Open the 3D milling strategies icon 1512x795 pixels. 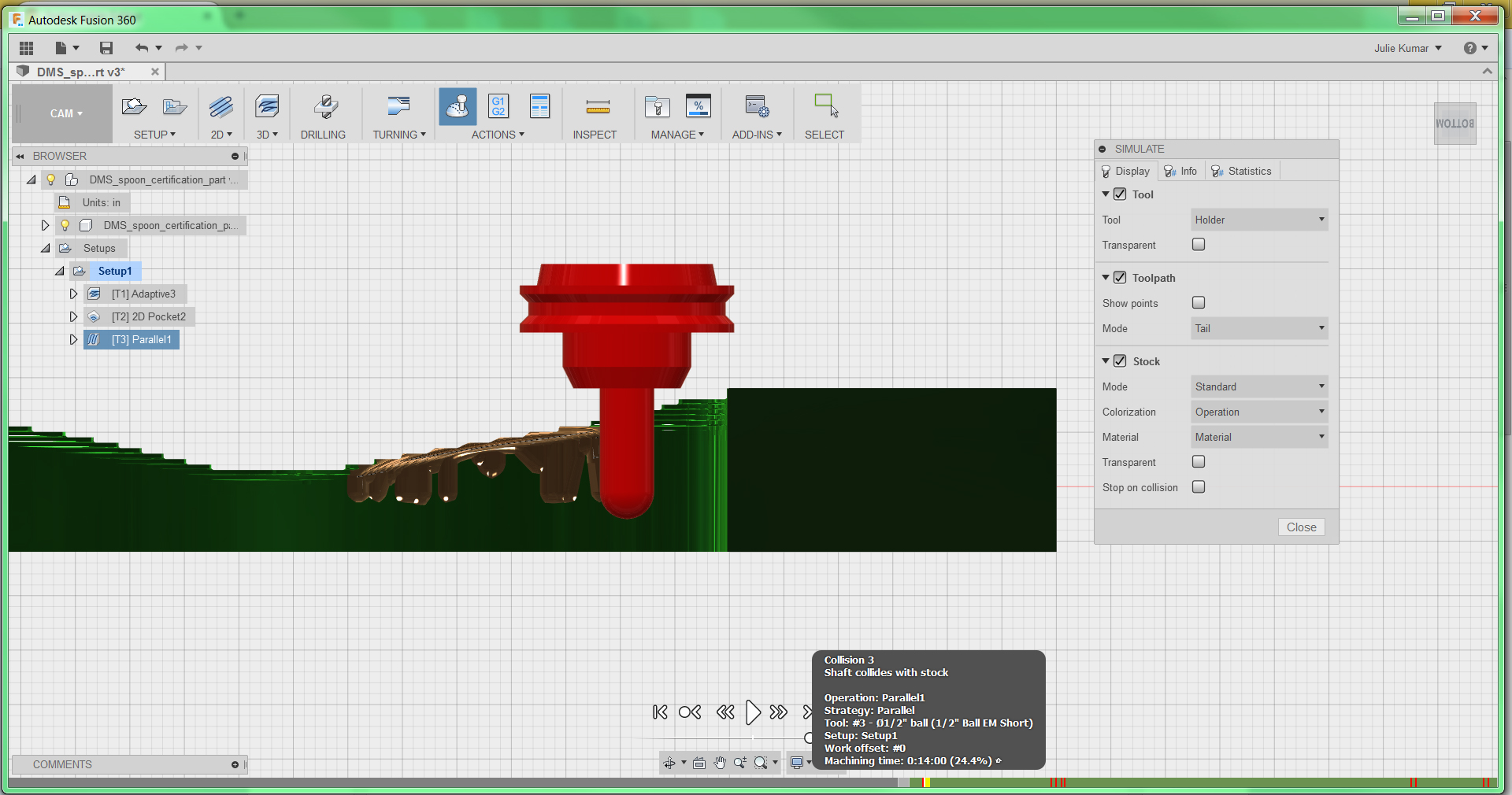click(267, 106)
